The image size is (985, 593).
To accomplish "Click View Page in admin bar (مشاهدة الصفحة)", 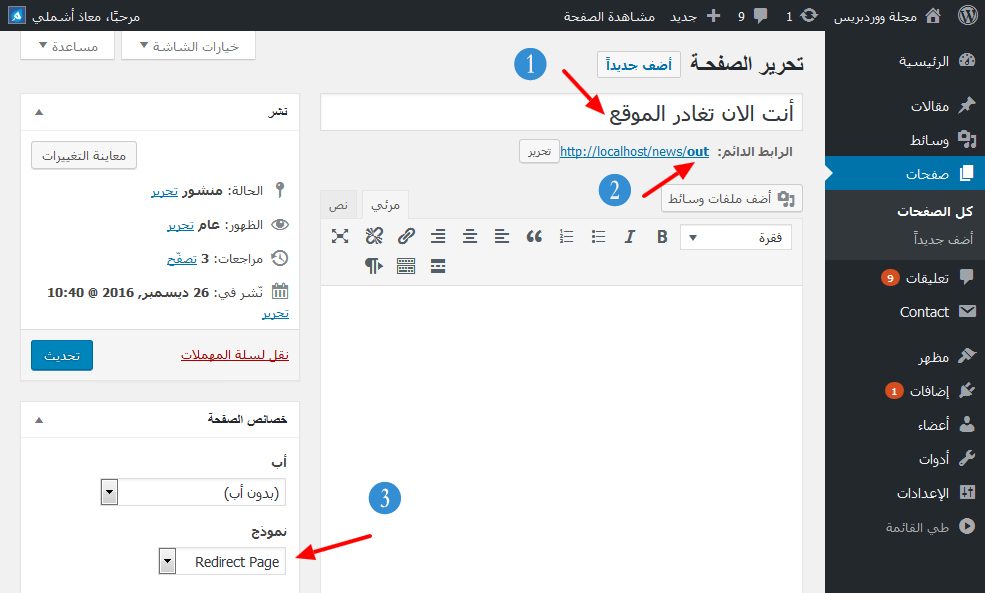I will (609, 16).
